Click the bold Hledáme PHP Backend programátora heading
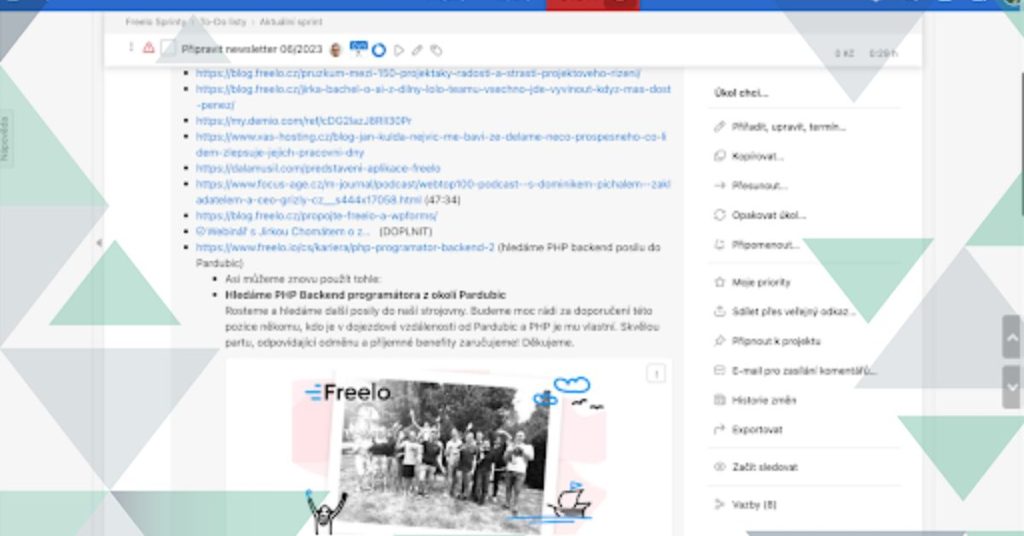1024x536 pixels. click(365, 295)
